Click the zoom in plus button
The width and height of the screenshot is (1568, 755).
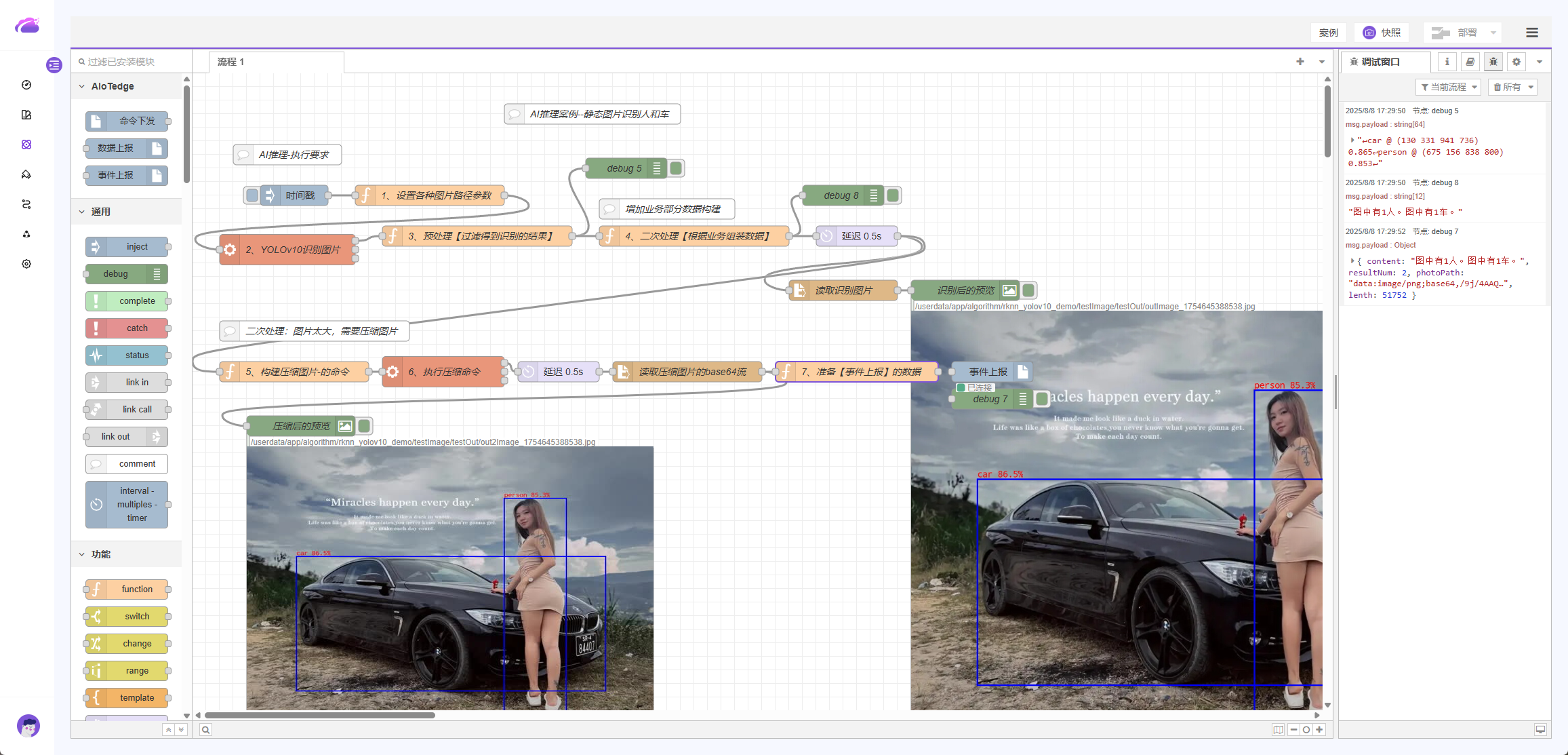tap(1319, 730)
